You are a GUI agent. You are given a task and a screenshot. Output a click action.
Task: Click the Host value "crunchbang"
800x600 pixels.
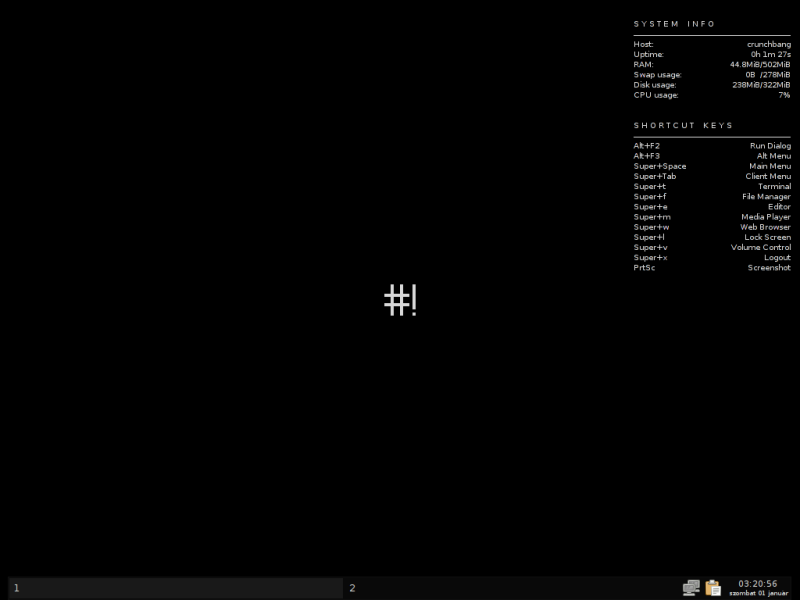(x=769, y=44)
